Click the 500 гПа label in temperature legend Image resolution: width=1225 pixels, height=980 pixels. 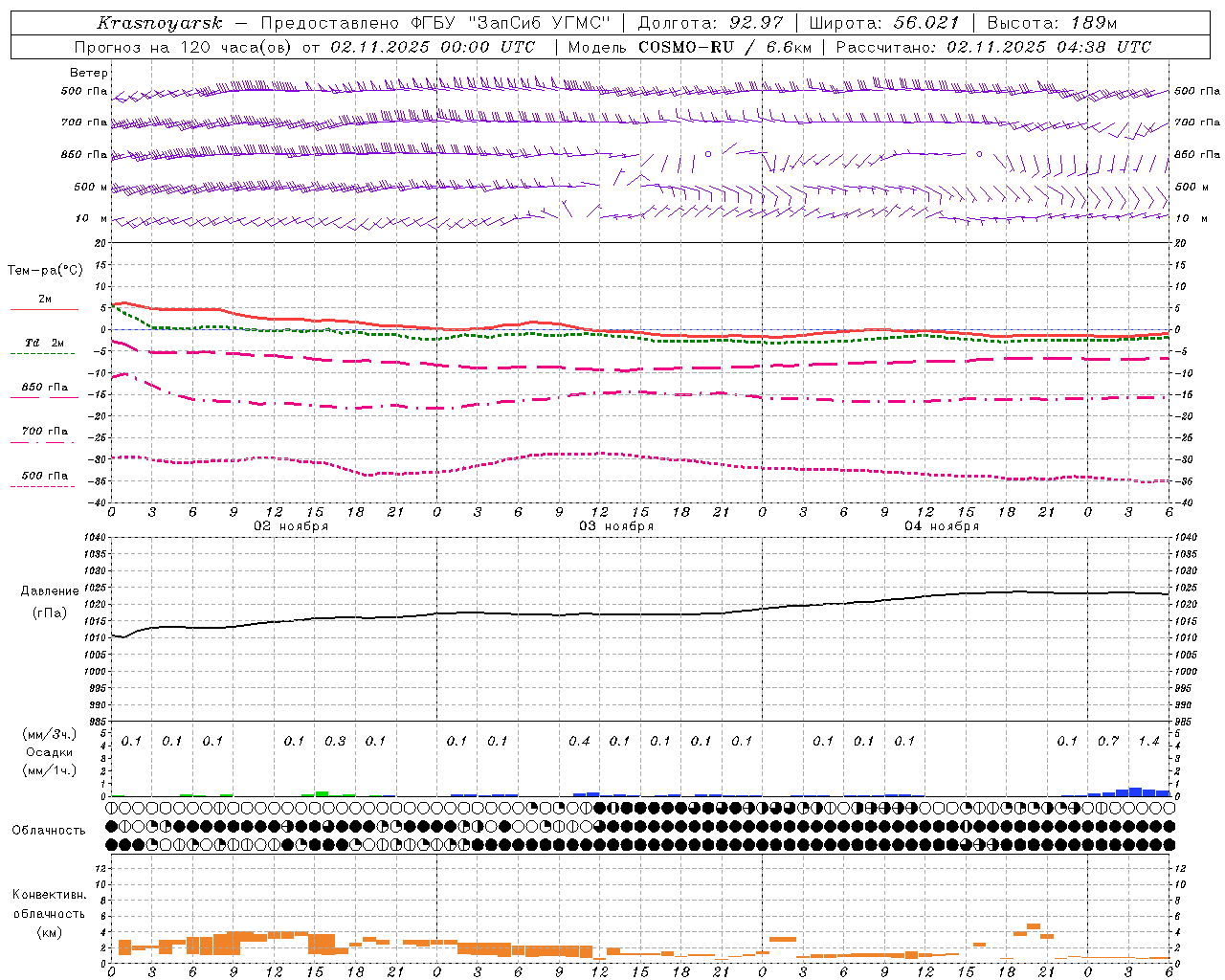click(45, 476)
